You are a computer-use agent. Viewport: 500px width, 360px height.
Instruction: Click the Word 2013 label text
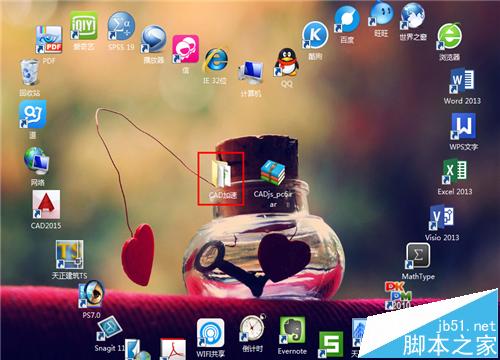coord(462,100)
